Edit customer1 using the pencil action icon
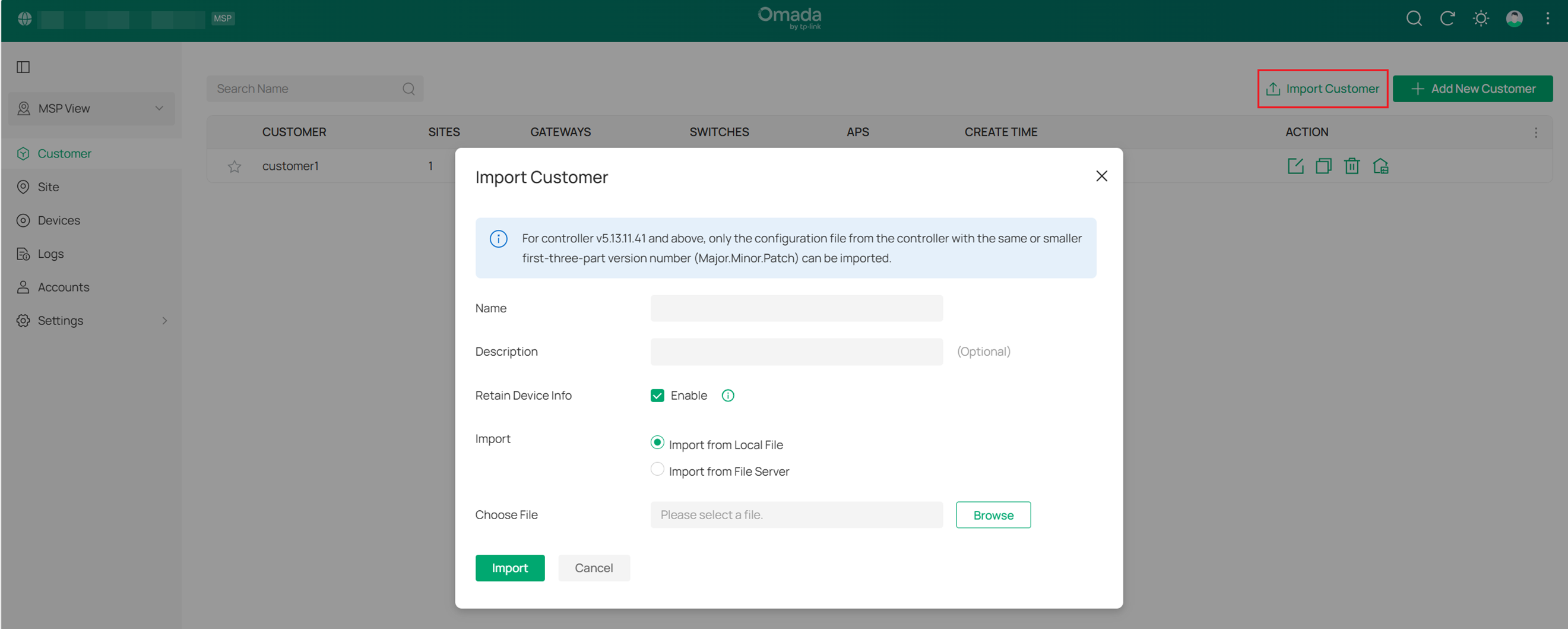The height and width of the screenshot is (629, 1568). pyautogui.click(x=1295, y=165)
